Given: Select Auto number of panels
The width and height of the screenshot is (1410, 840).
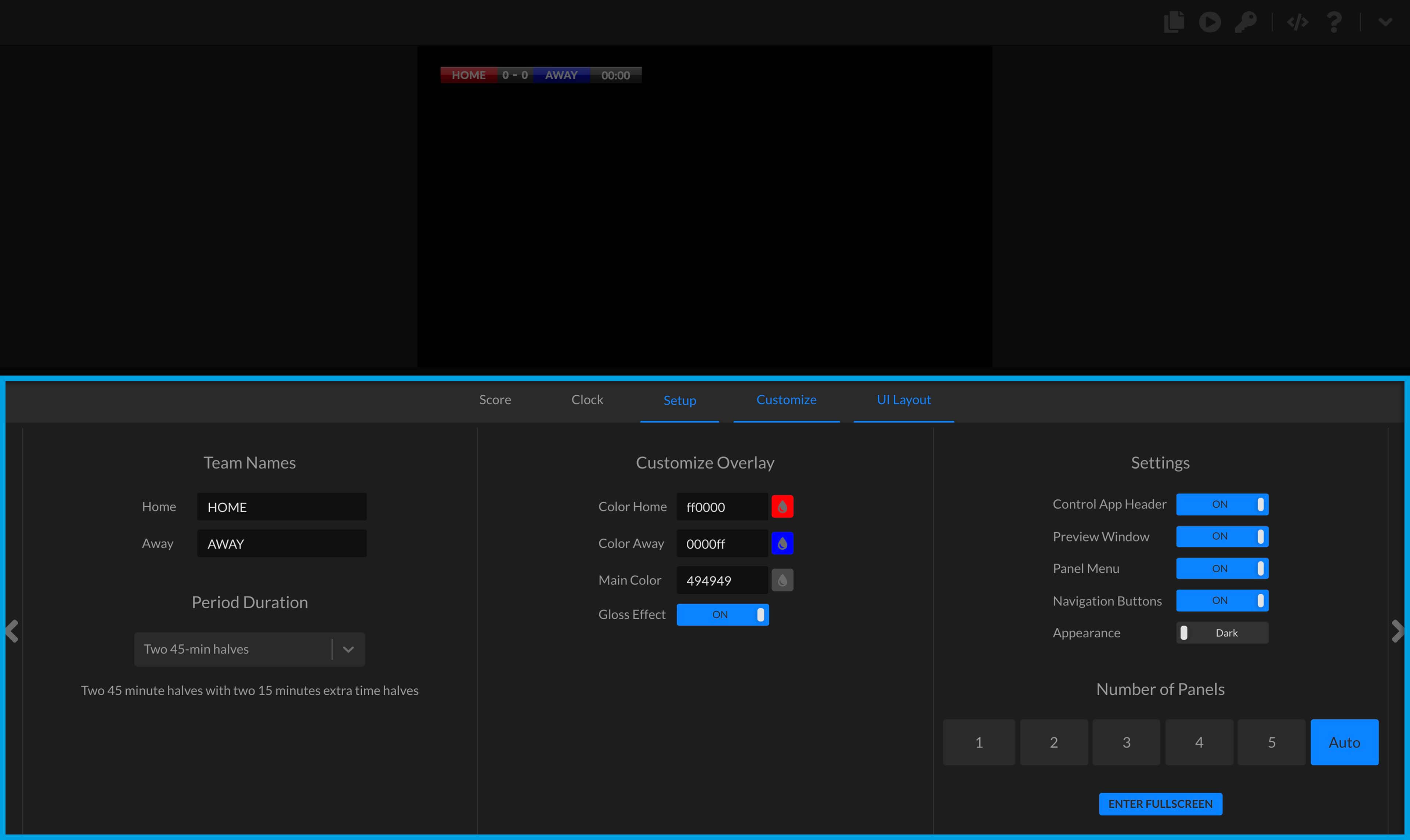Looking at the screenshot, I should 1344,742.
